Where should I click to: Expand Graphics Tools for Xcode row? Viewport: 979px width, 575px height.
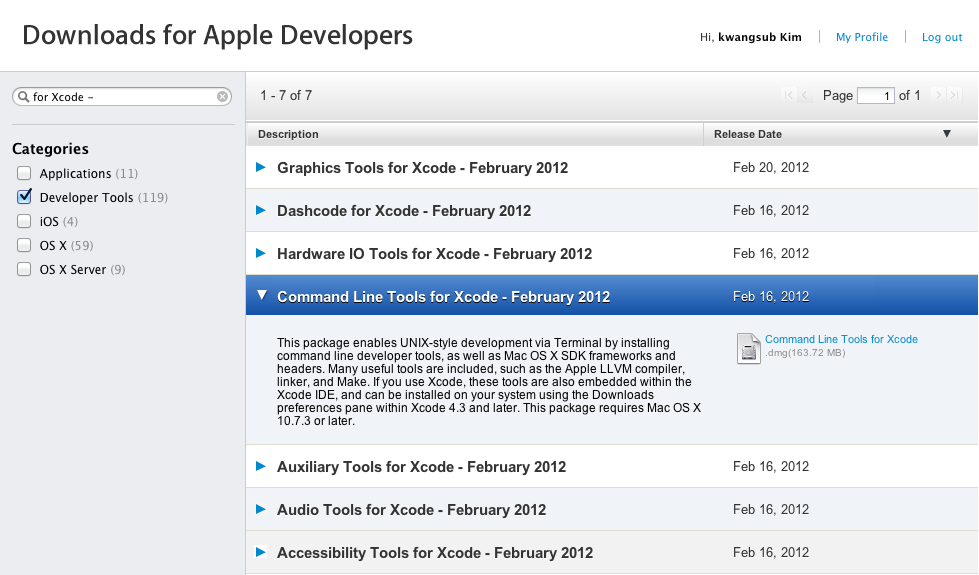tap(261, 167)
